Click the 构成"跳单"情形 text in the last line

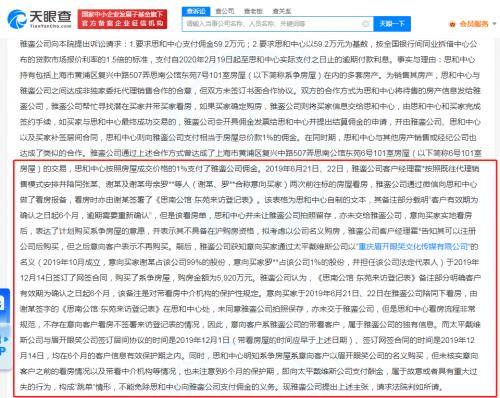coord(85,387)
